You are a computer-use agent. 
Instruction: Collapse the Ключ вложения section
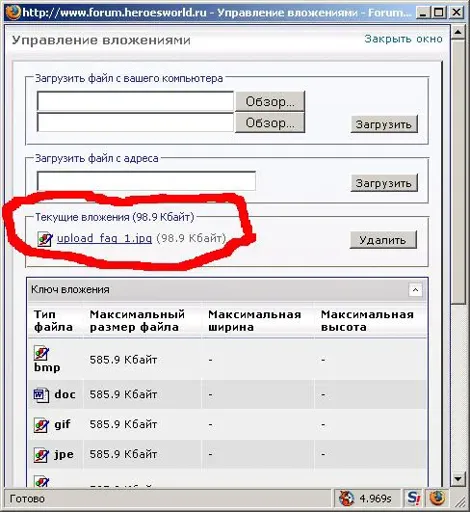click(415, 290)
